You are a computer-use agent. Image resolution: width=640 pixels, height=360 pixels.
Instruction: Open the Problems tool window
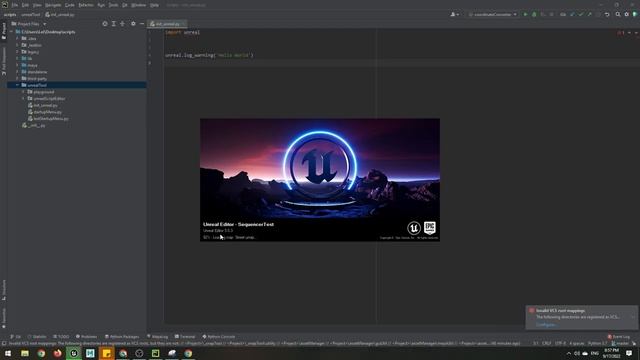click(87, 336)
